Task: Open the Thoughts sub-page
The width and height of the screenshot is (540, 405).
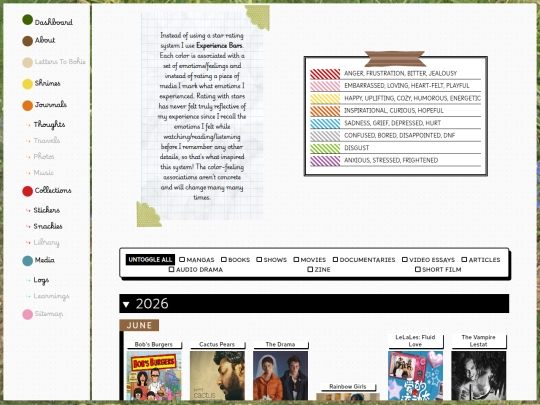Action: point(49,125)
